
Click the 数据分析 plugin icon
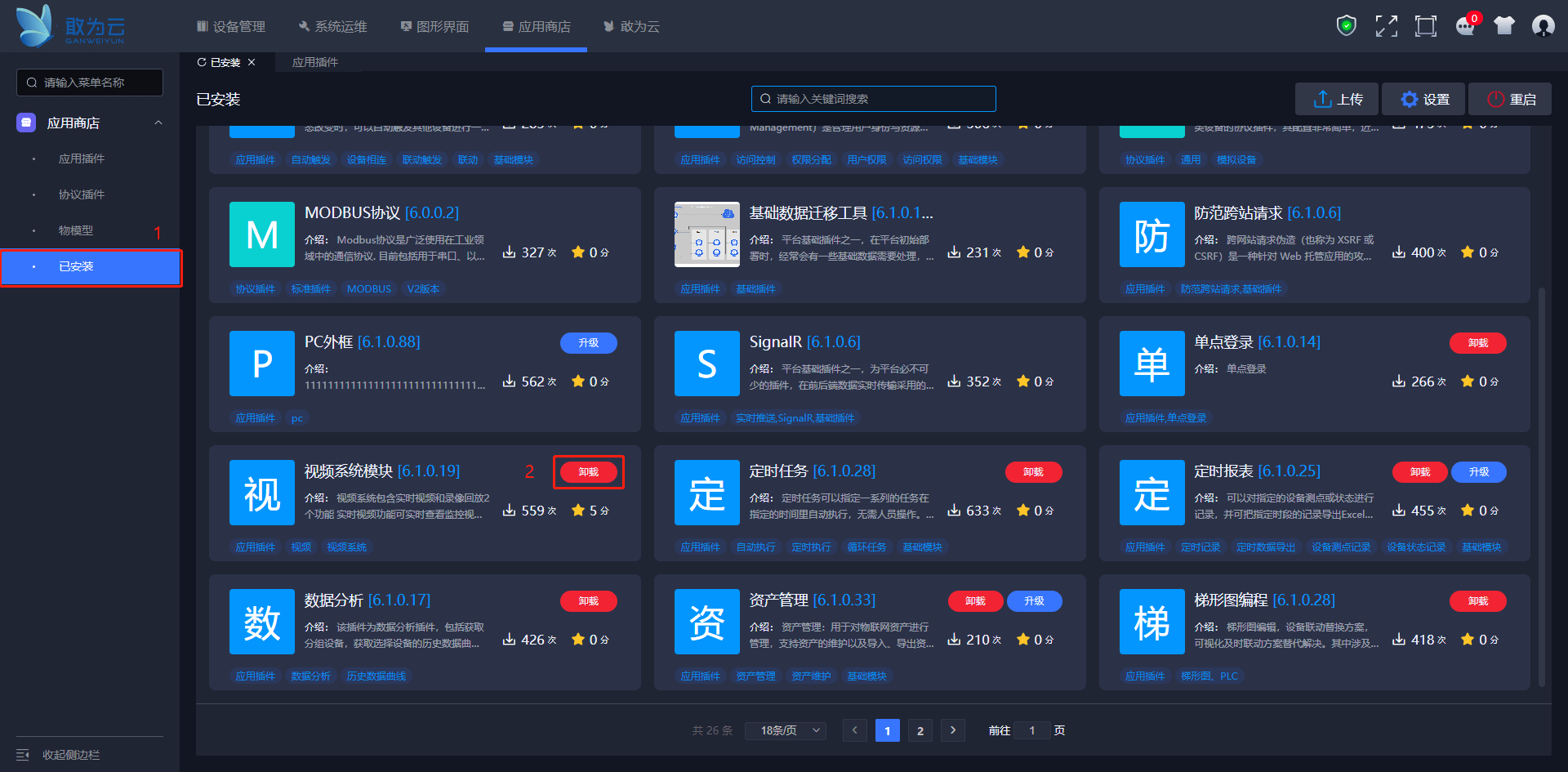pos(262,622)
